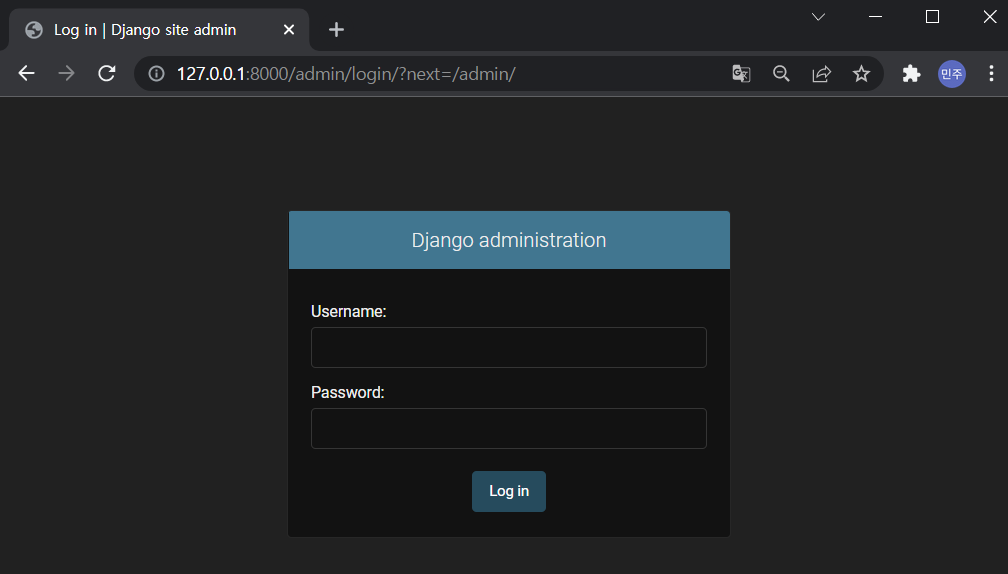Open the zoom magnifier icon in address bar
This screenshot has width=1008, height=574.
click(x=781, y=74)
